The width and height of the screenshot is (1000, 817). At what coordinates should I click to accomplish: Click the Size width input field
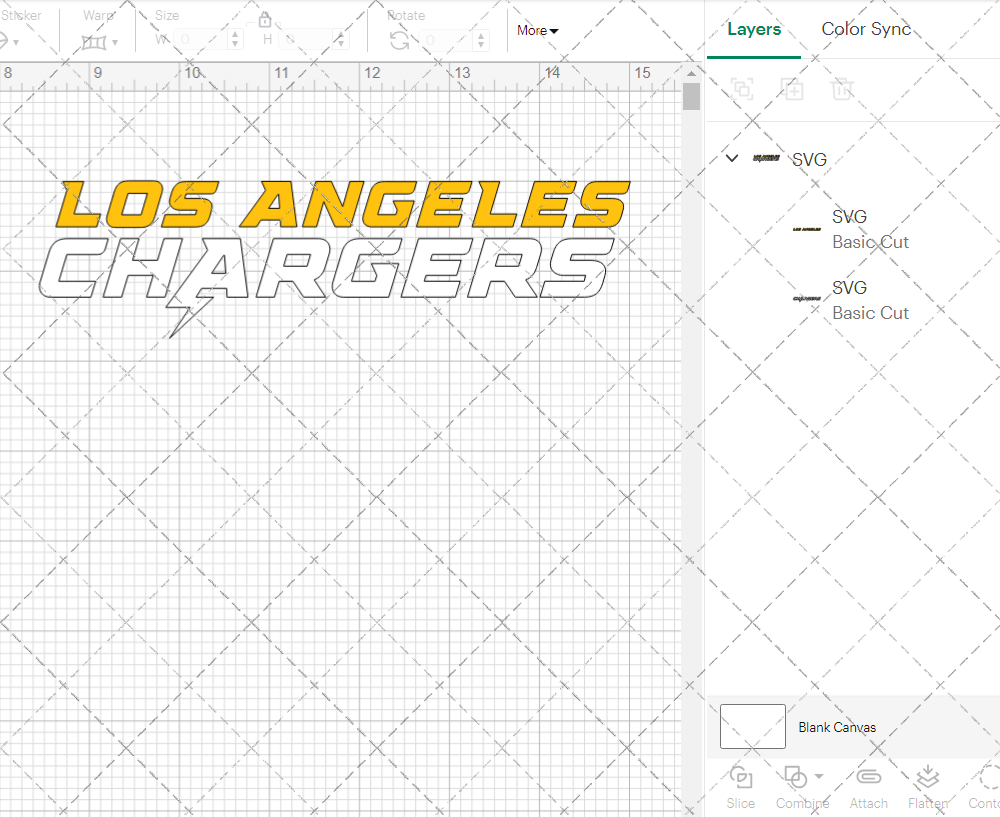[200, 40]
